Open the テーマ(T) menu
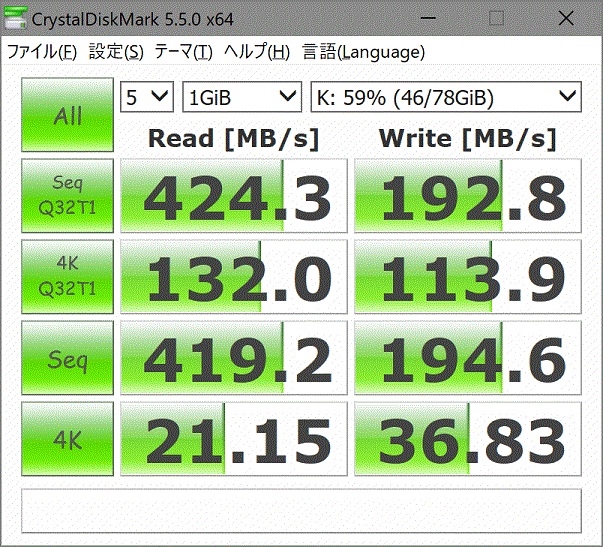The image size is (603, 547). pos(183,52)
